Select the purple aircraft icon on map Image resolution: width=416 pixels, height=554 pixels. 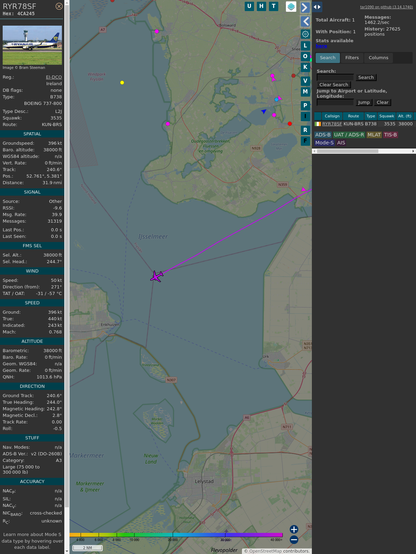[156, 276]
